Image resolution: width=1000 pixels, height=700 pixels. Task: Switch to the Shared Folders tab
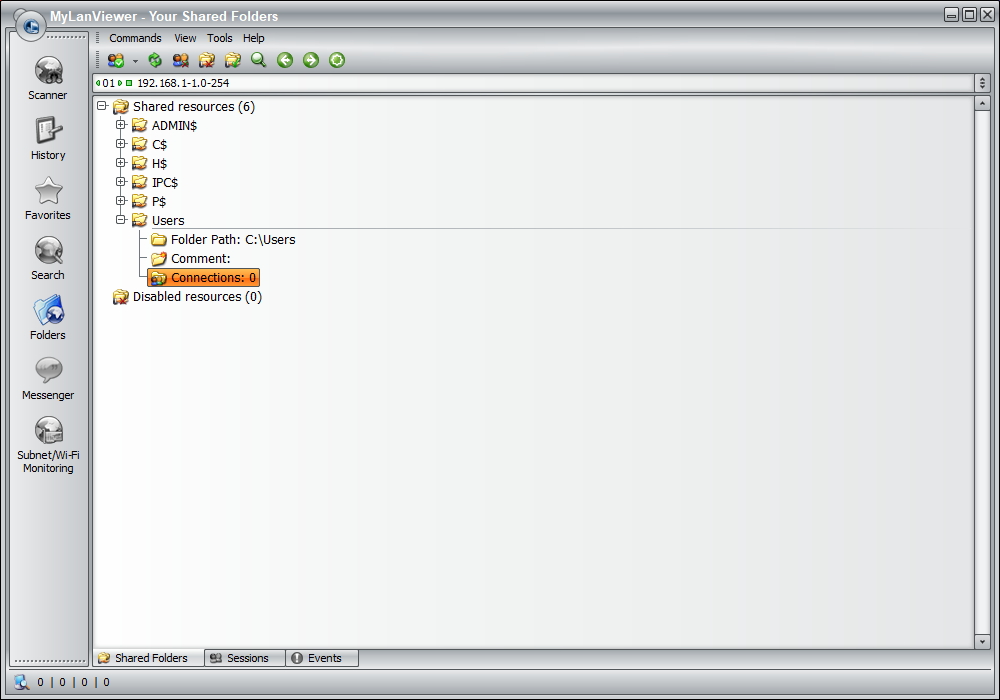tap(149, 658)
